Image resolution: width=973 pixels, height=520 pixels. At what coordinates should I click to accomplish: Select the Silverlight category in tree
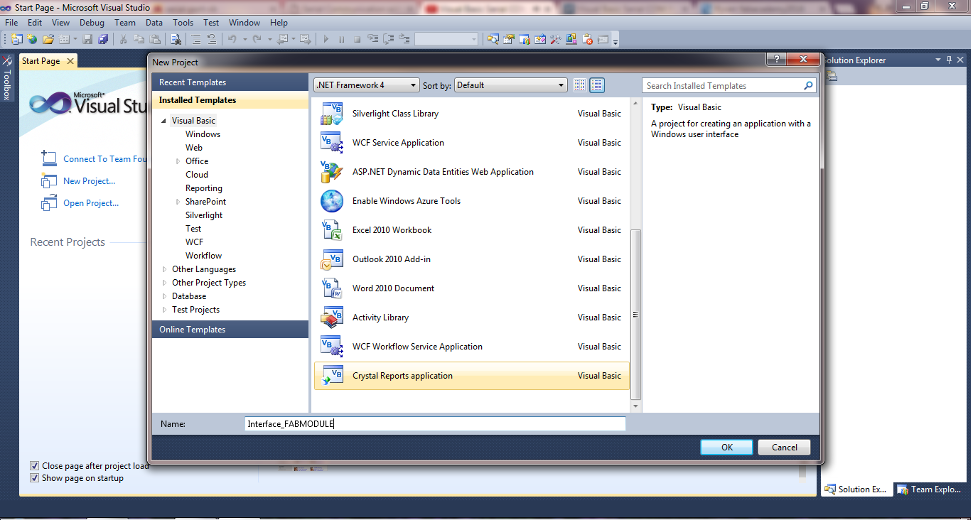[x=204, y=215]
